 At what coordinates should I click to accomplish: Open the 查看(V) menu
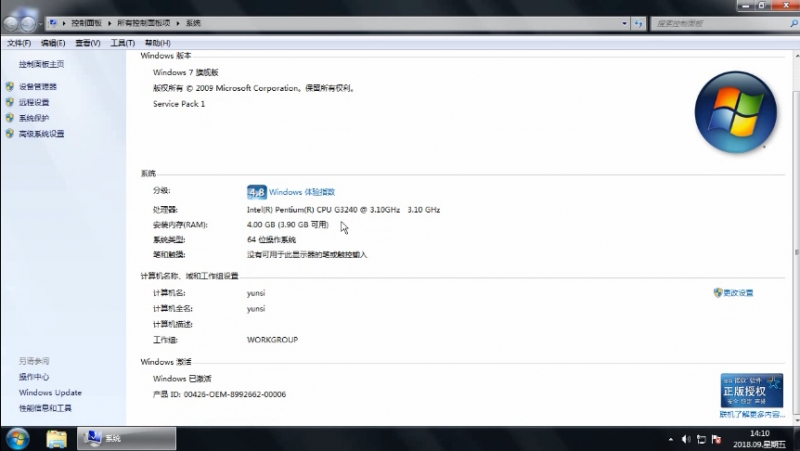88,43
